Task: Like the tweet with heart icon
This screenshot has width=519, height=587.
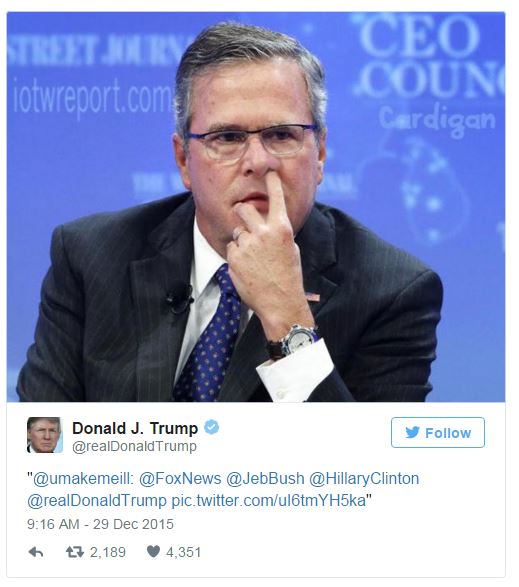Action: click(x=153, y=551)
